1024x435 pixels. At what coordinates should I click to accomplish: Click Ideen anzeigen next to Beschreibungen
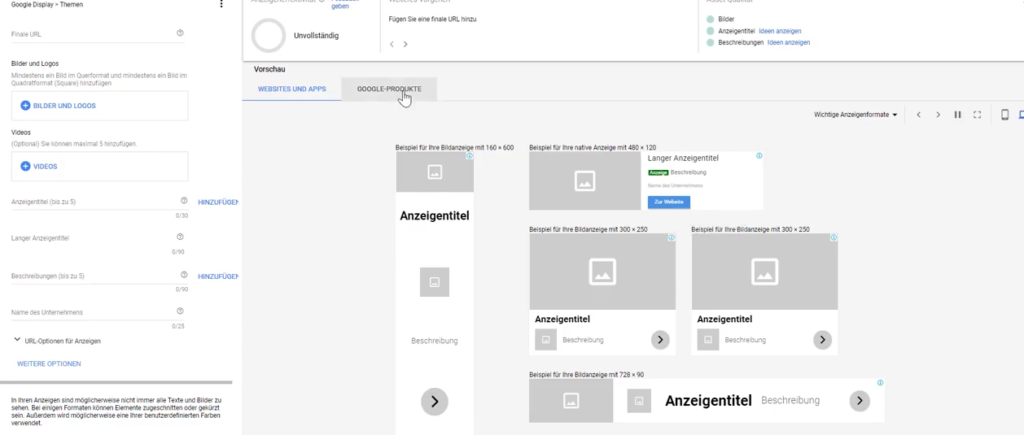788,43
